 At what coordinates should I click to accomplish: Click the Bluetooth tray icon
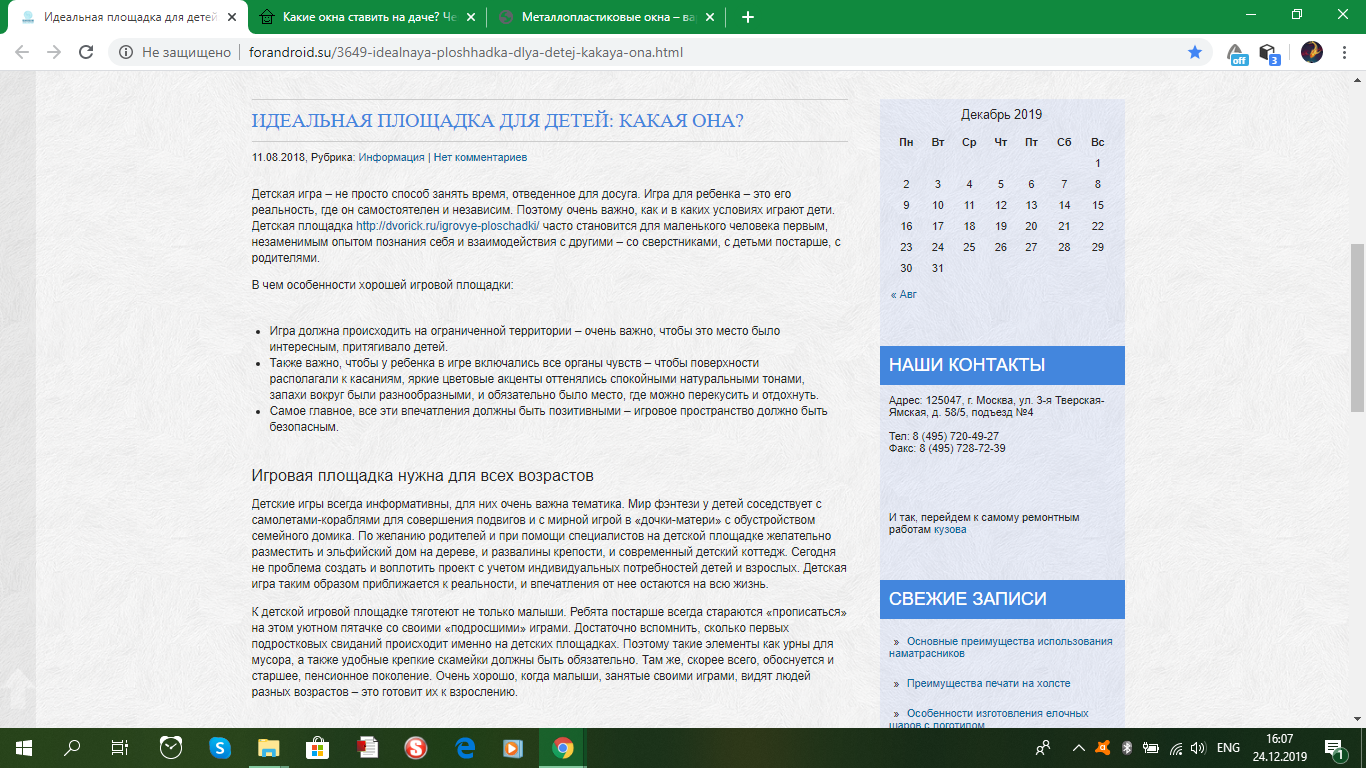click(1126, 747)
